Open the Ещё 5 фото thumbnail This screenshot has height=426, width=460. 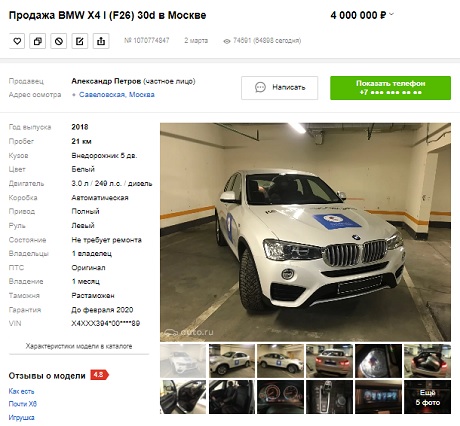click(x=427, y=397)
